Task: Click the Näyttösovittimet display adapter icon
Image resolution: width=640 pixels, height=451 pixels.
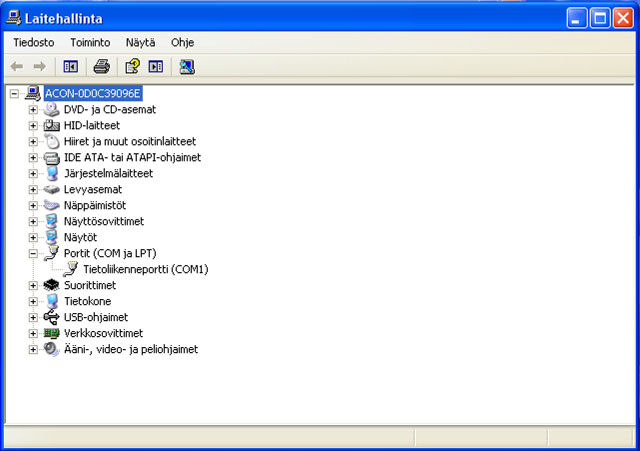Action: click(51, 221)
